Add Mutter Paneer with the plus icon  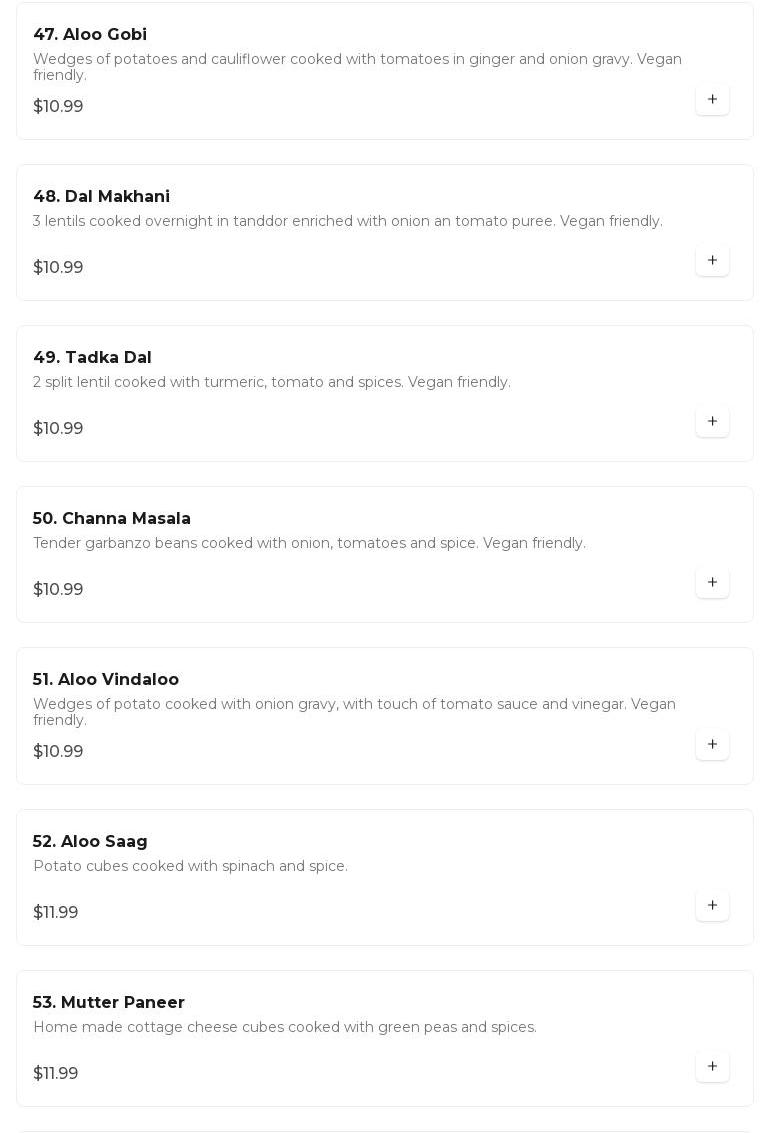pyautogui.click(x=712, y=1067)
